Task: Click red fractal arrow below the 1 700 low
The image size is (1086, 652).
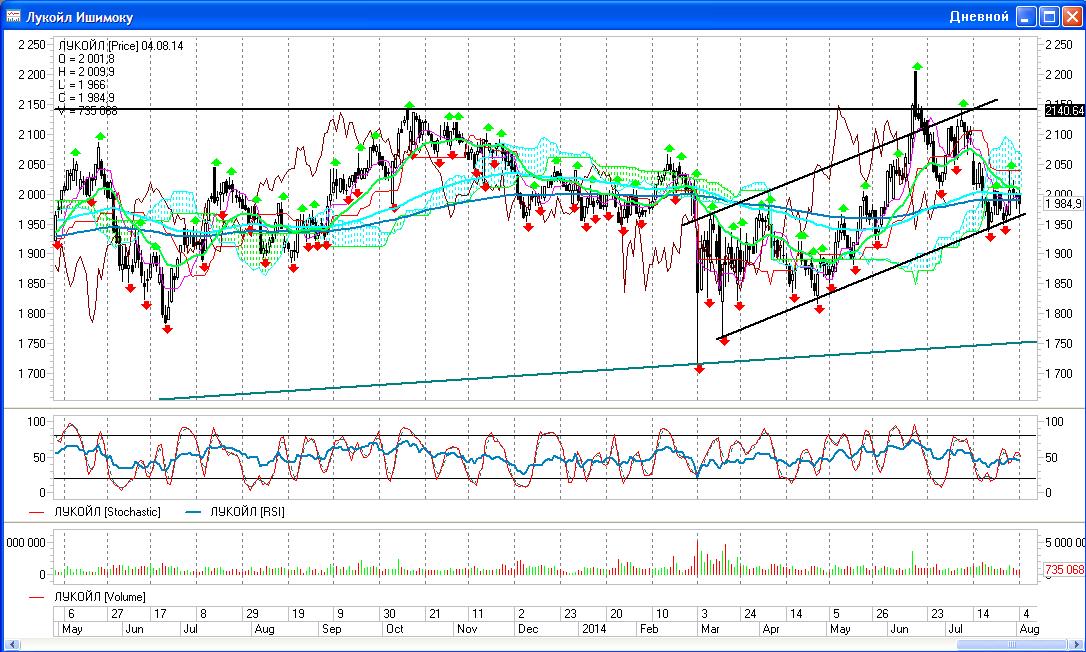Action: 700,370
